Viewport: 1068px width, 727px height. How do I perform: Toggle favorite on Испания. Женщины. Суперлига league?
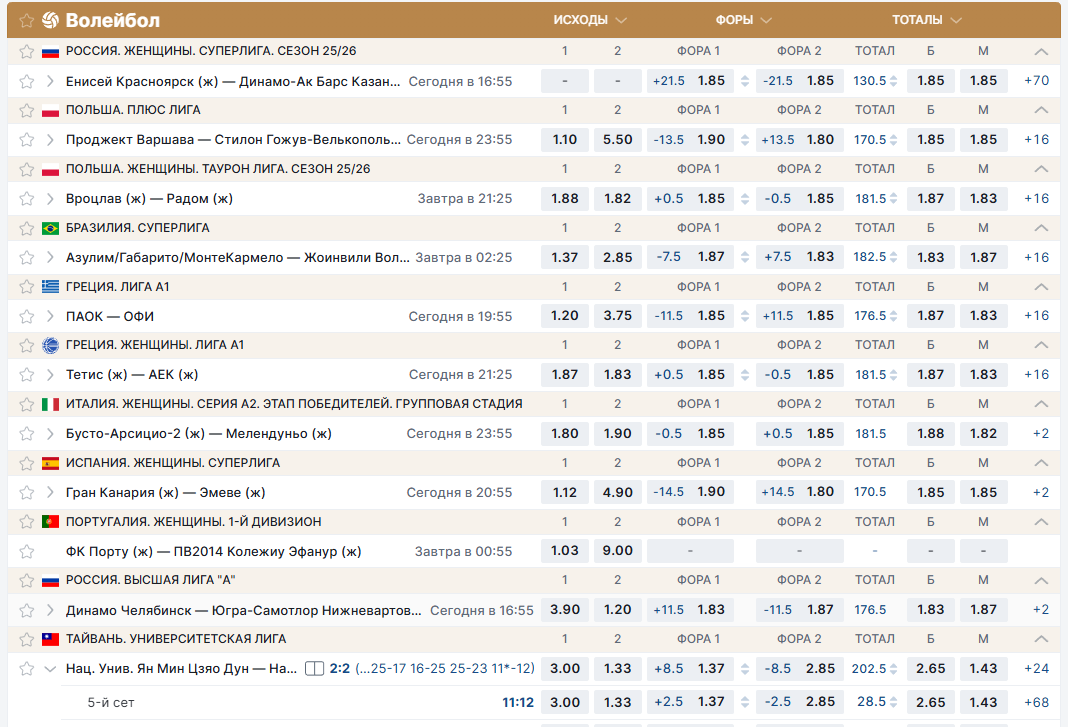(x=27, y=463)
